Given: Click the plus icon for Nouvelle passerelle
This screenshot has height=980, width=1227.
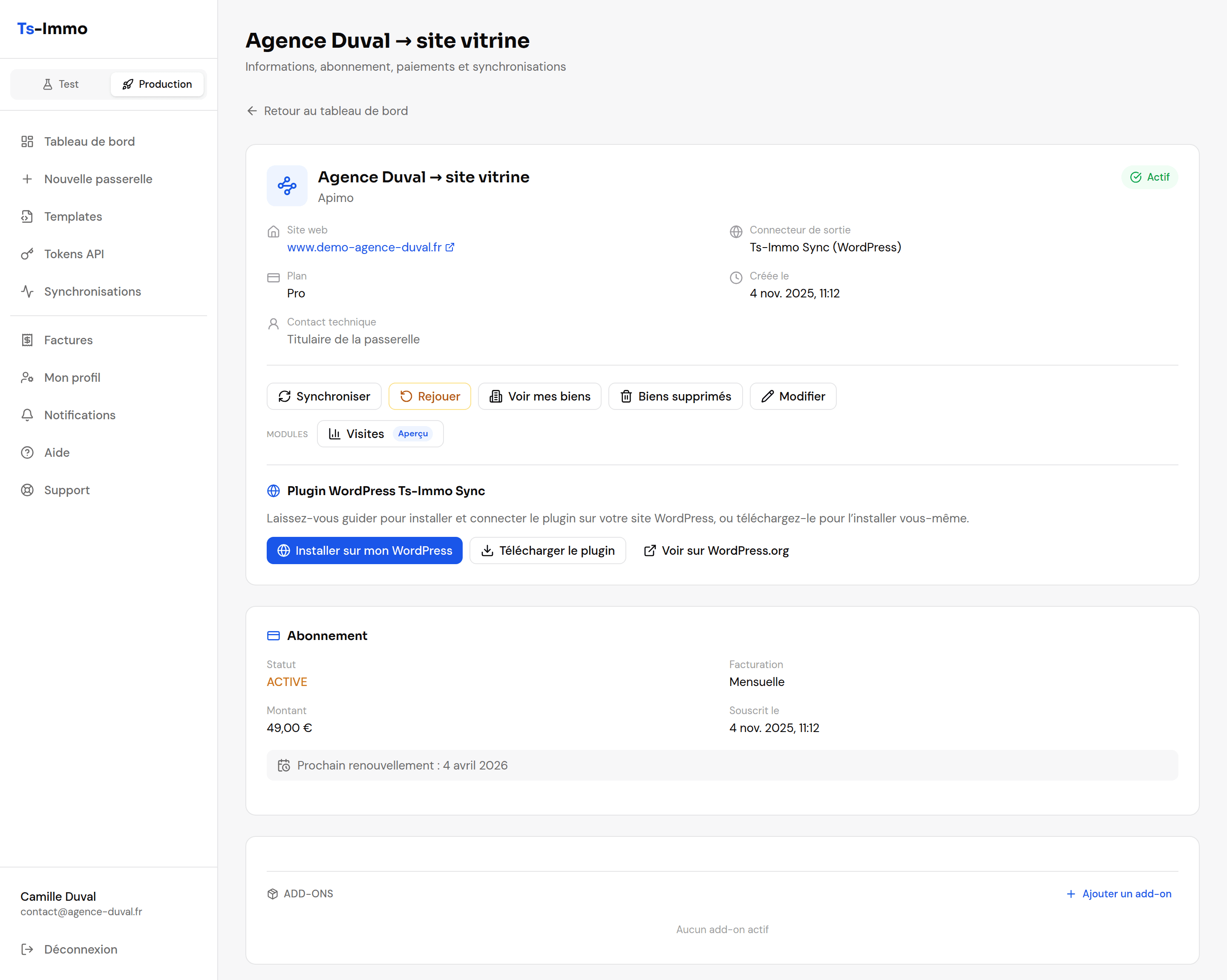Looking at the screenshot, I should (27, 179).
